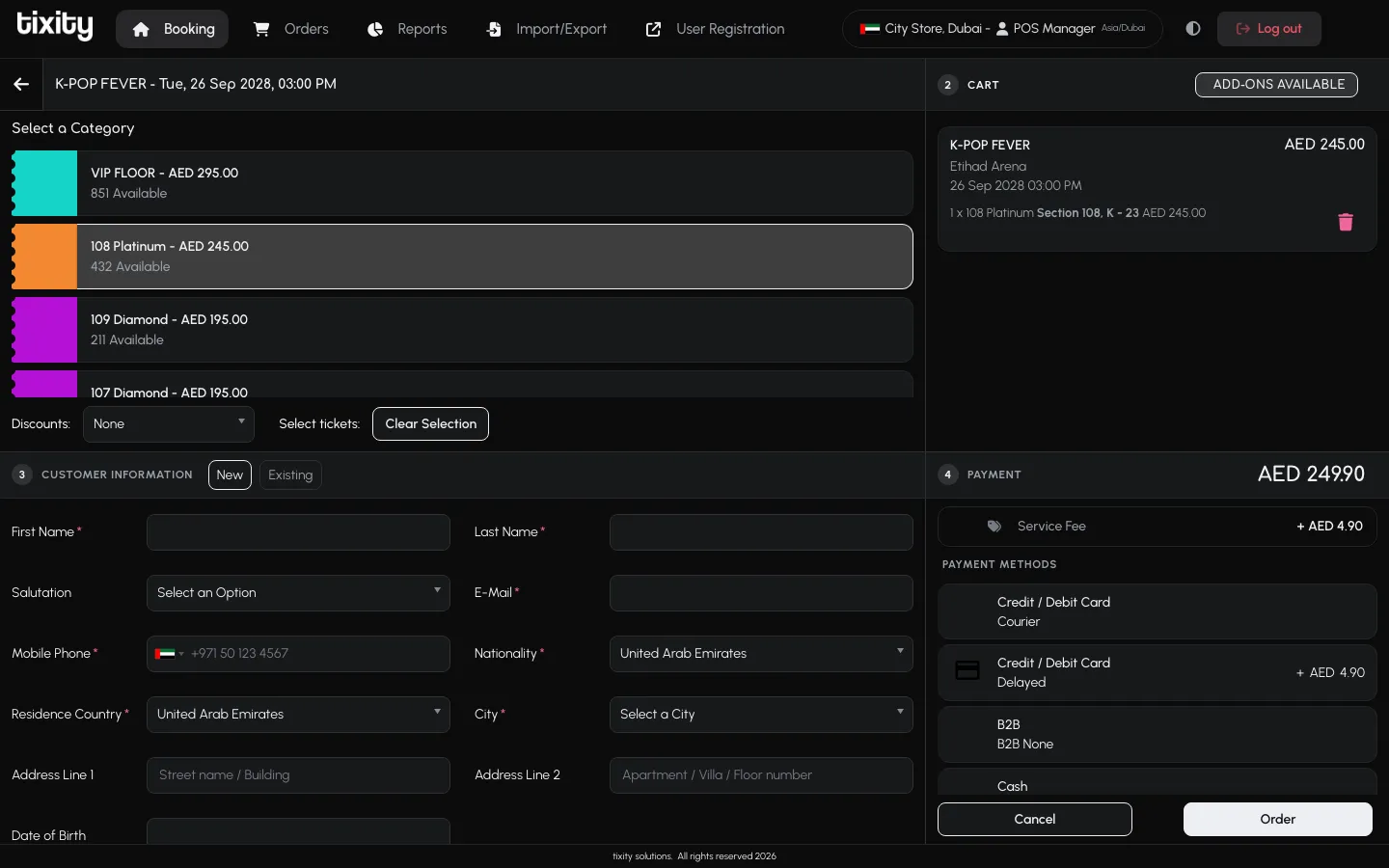This screenshot has height=868, width=1389.
Task: Toggle the dark/light theme icon
Action: pos(1193,29)
